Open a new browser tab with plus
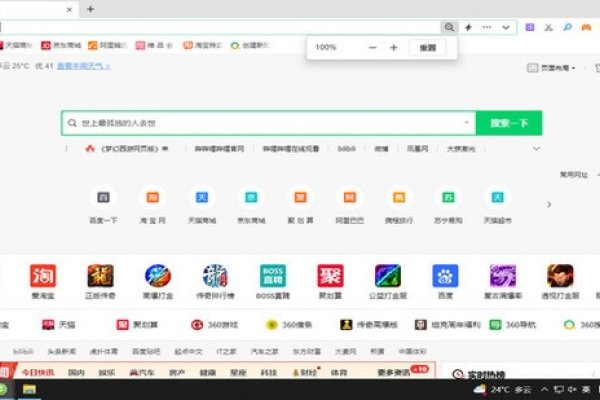 [90, 9]
